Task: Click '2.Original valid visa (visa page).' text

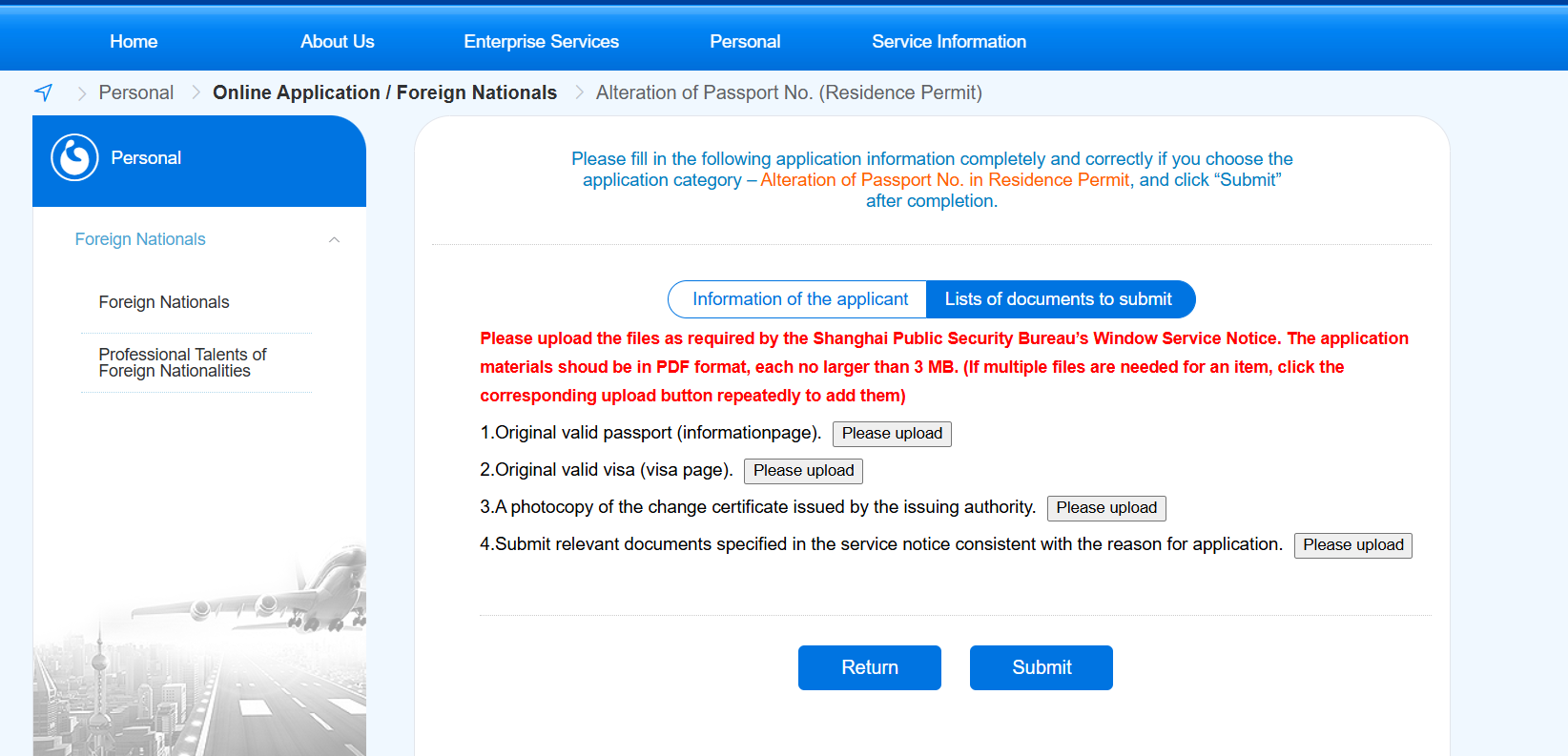Action: point(607,470)
